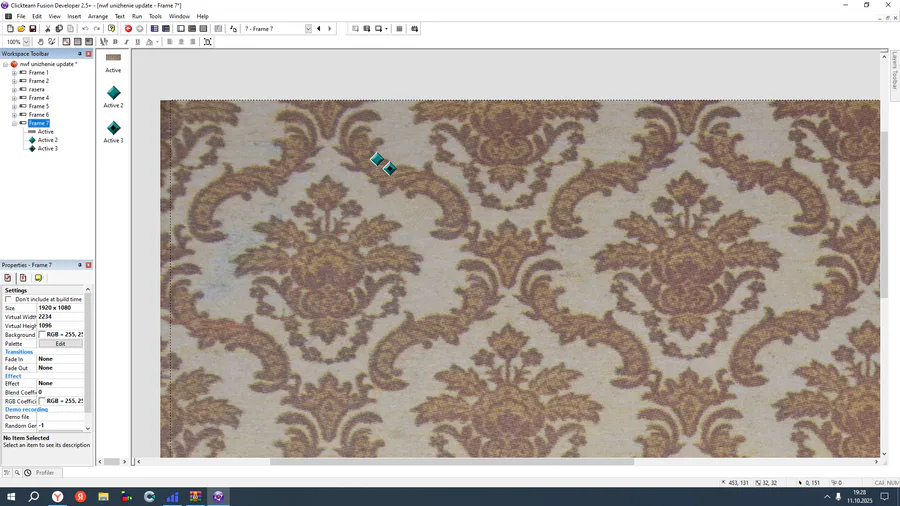Open the Insert menu
The height and width of the screenshot is (506, 900).
click(74, 17)
